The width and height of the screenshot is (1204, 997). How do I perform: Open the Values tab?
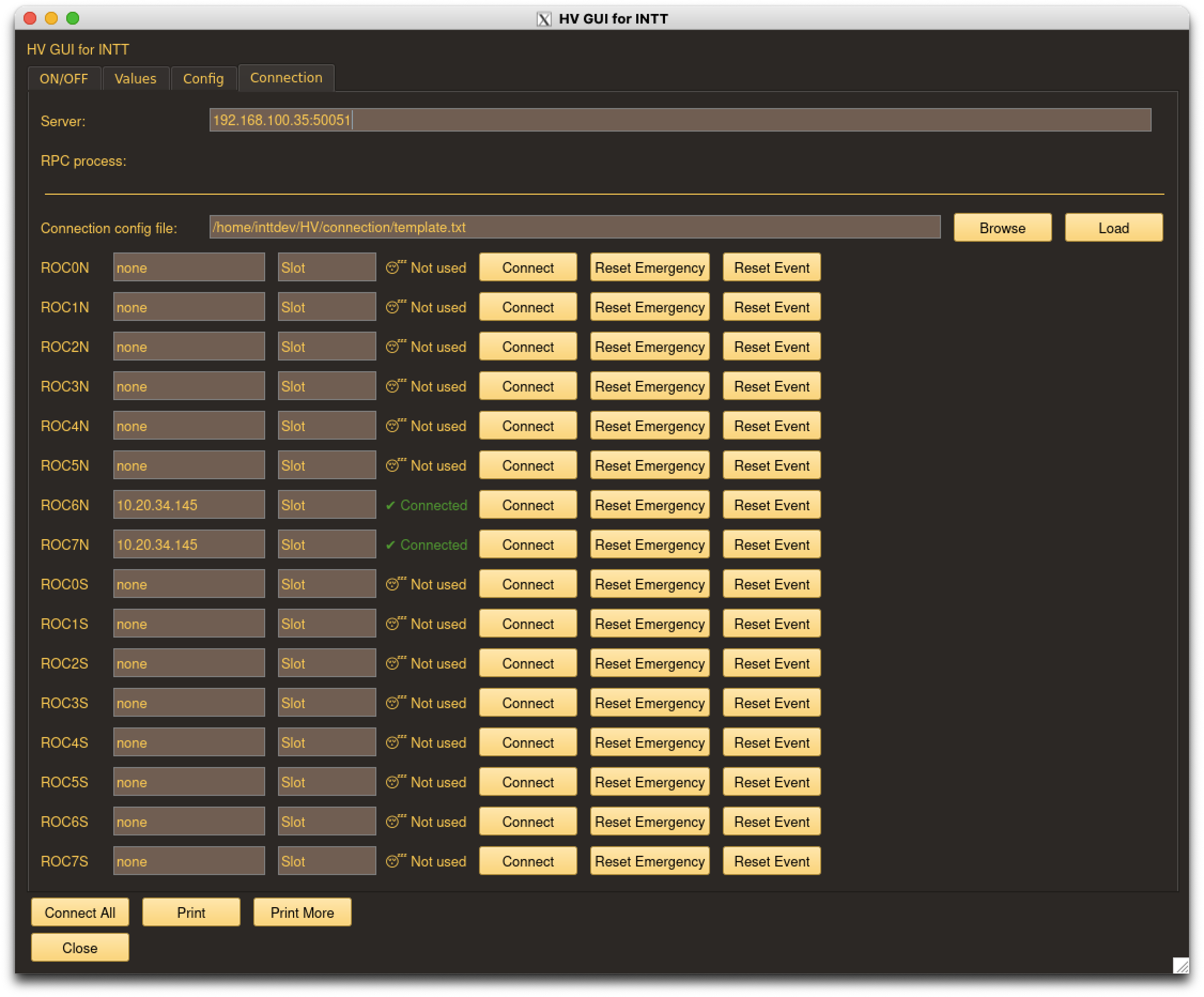click(135, 79)
